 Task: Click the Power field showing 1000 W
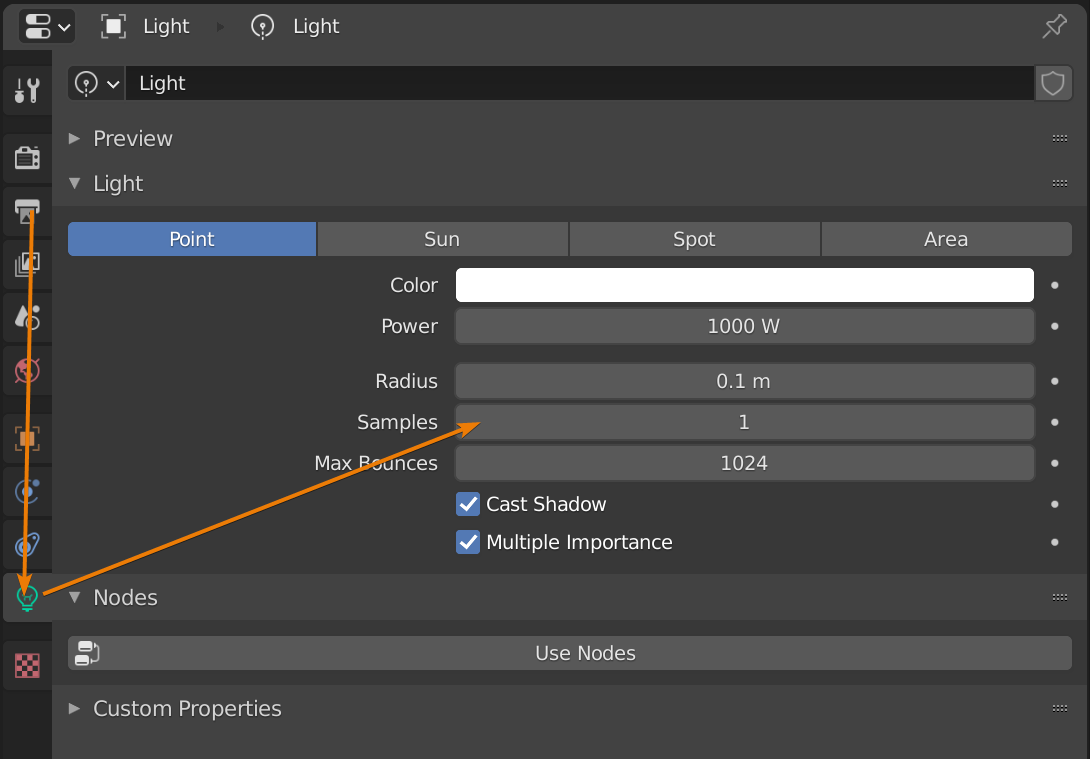(x=744, y=326)
